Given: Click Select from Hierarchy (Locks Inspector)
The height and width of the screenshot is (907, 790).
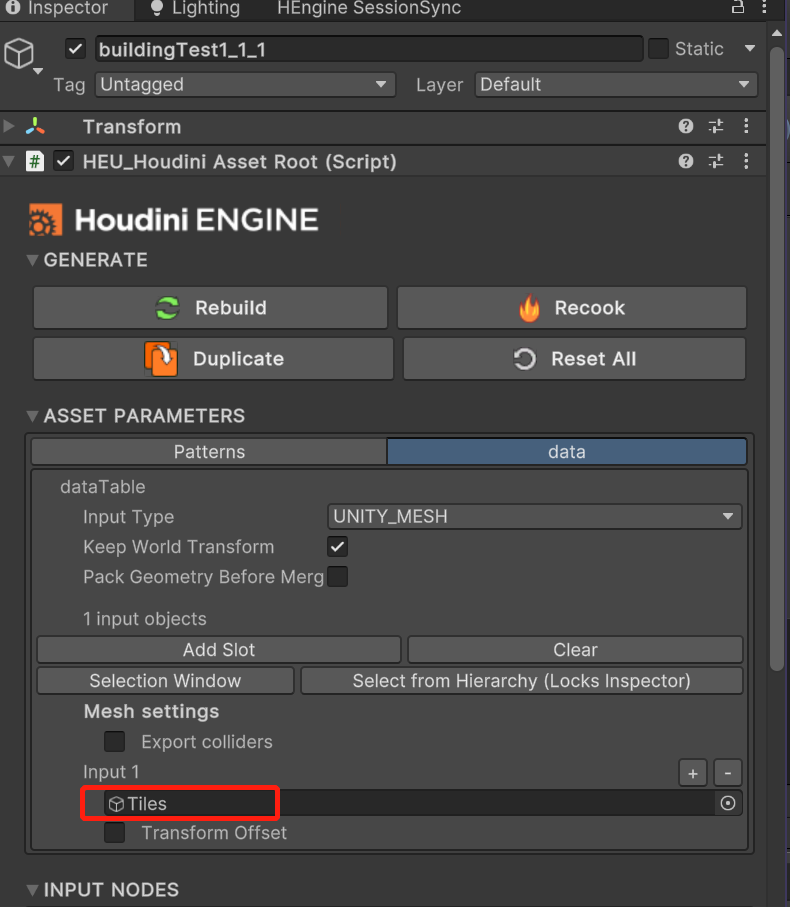Looking at the screenshot, I should click(x=522, y=681).
